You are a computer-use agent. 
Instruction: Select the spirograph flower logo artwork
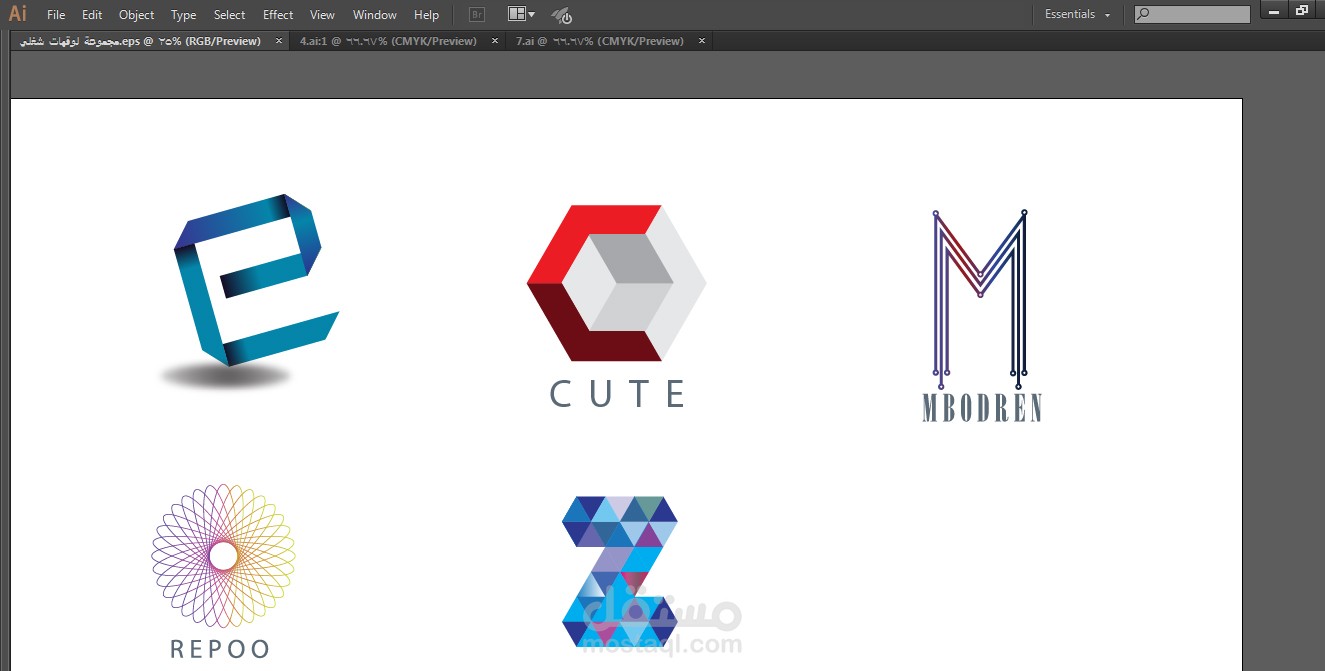click(x=223, y=555)
